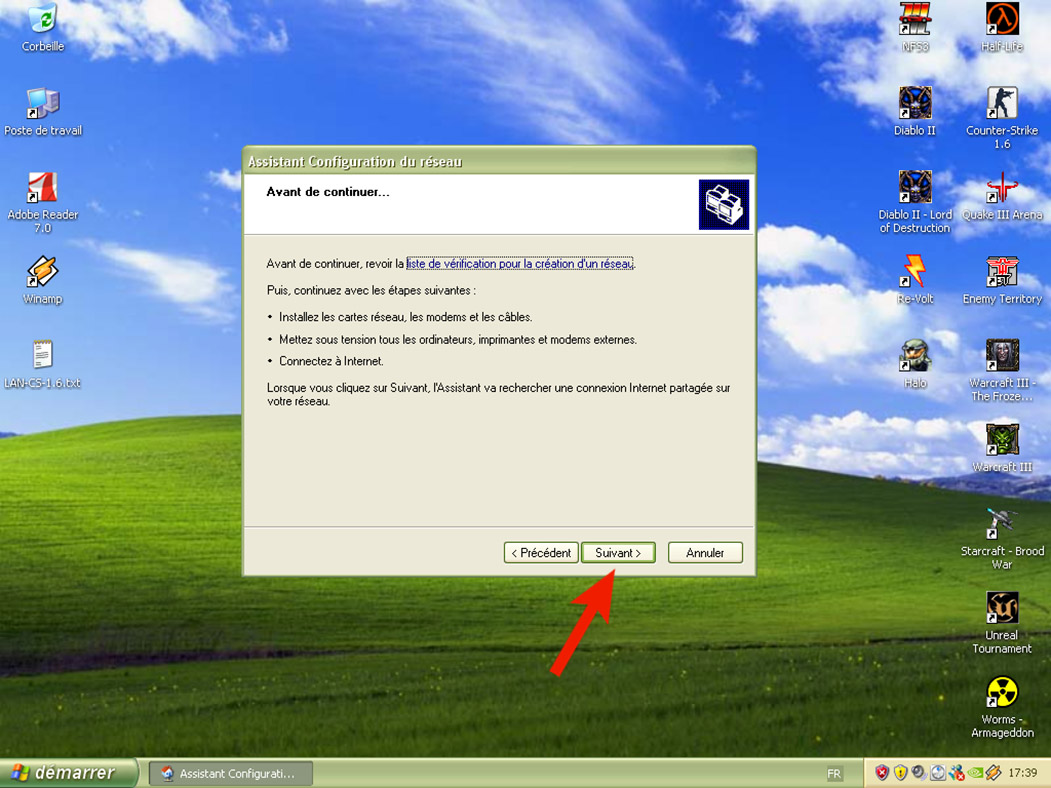Cancel the wizard with Annuler
This screenshot has height=788, width=1051.
[x=705, y=553]
